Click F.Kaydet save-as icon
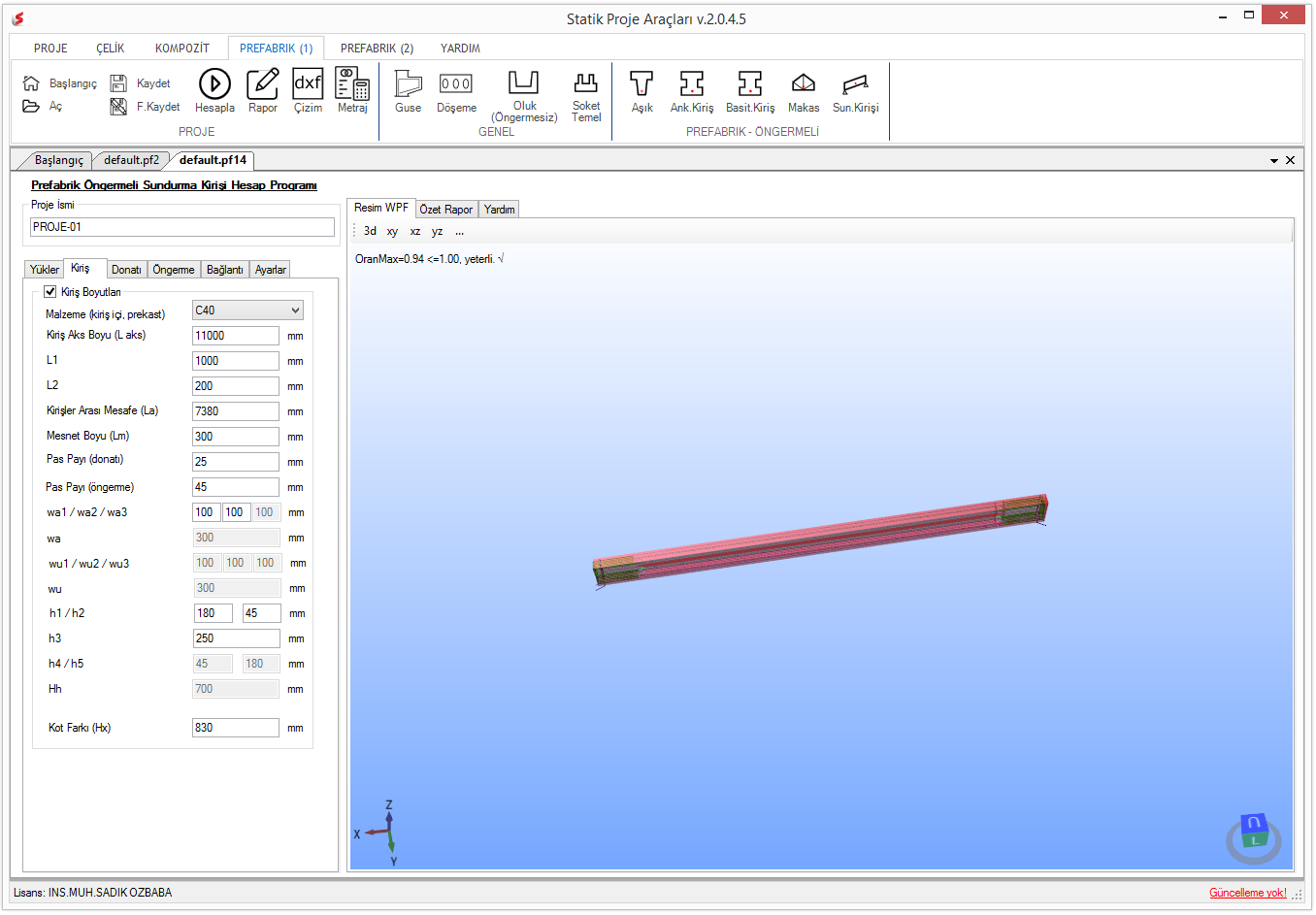Screen dimensions: 1316x915 point(118,107)
